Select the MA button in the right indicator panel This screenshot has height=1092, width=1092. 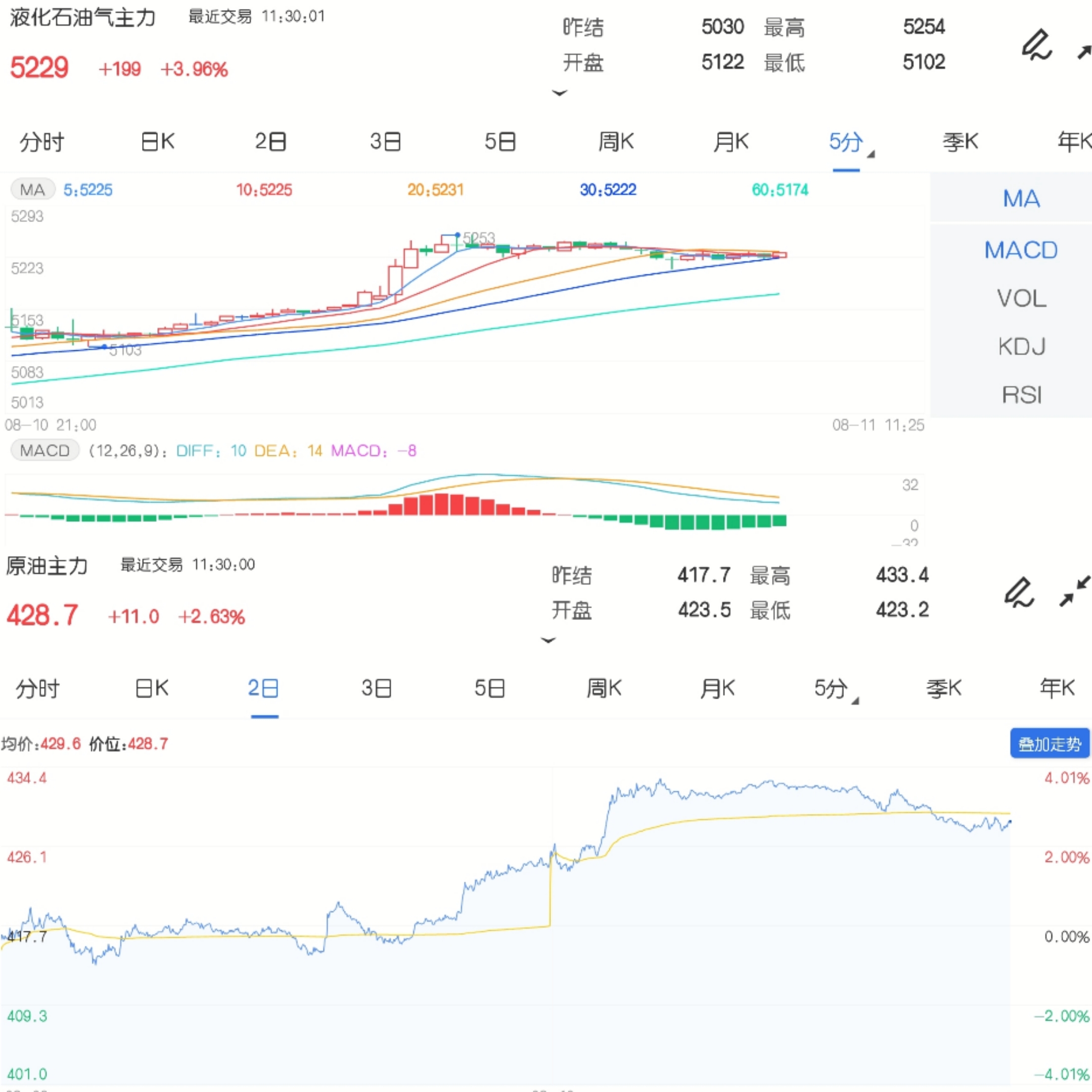1021,199
